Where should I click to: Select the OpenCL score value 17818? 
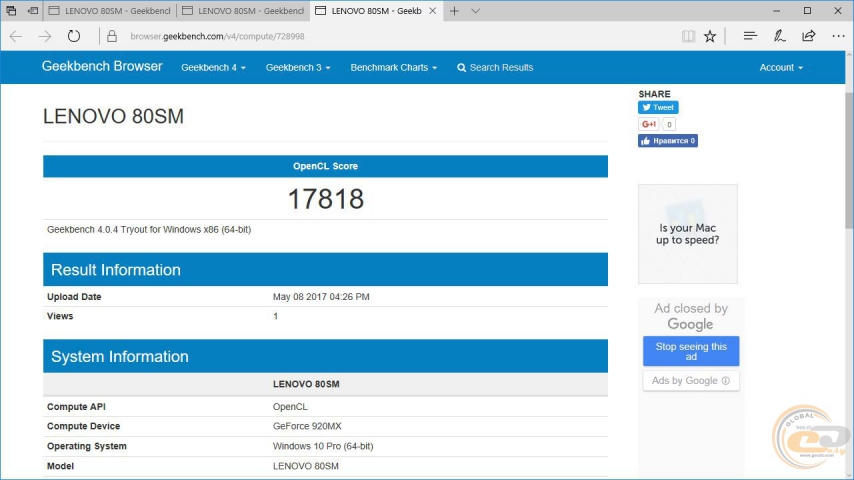coord(326,199)
